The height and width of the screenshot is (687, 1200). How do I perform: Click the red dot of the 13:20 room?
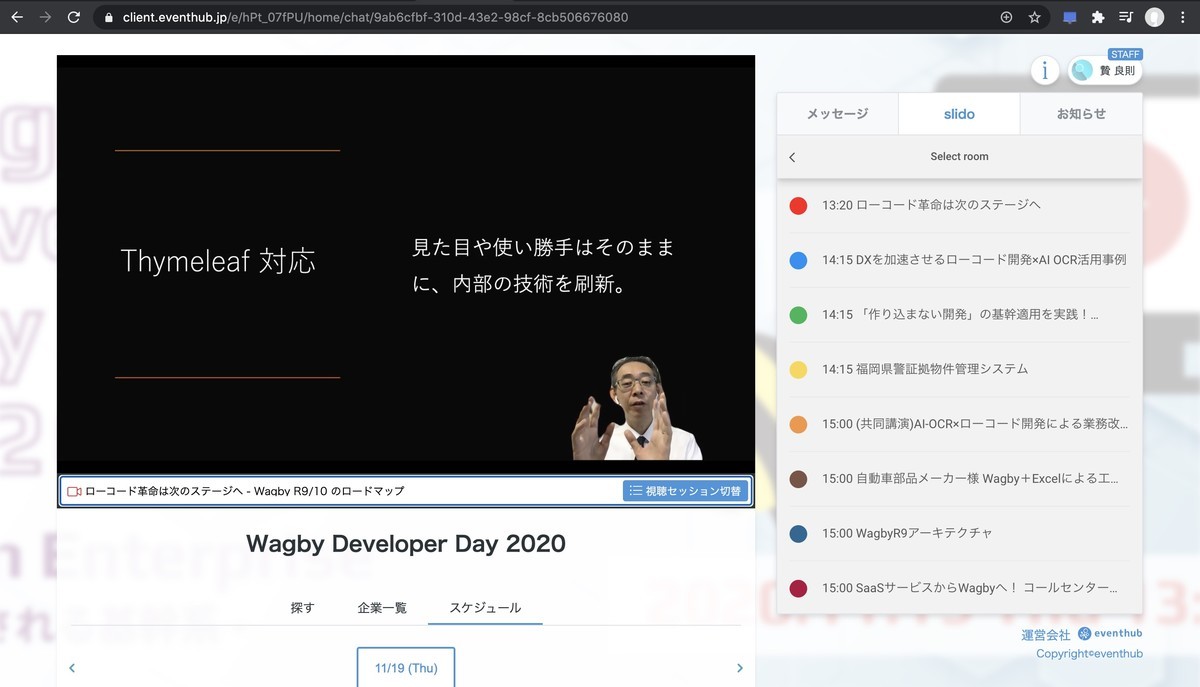(798, 205)
